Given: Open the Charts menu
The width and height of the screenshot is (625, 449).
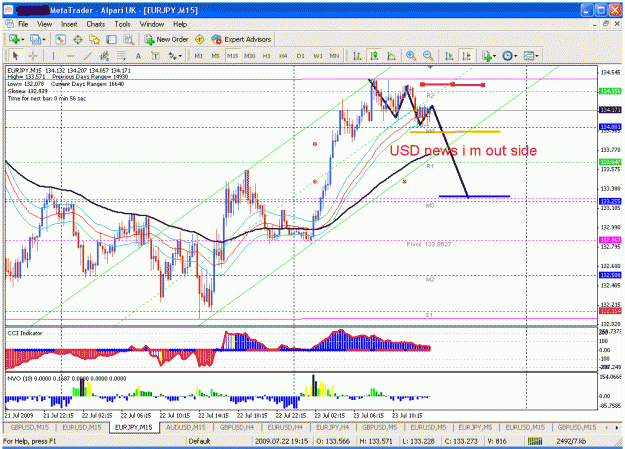Looking at the screenshot, I should [96, 24].
